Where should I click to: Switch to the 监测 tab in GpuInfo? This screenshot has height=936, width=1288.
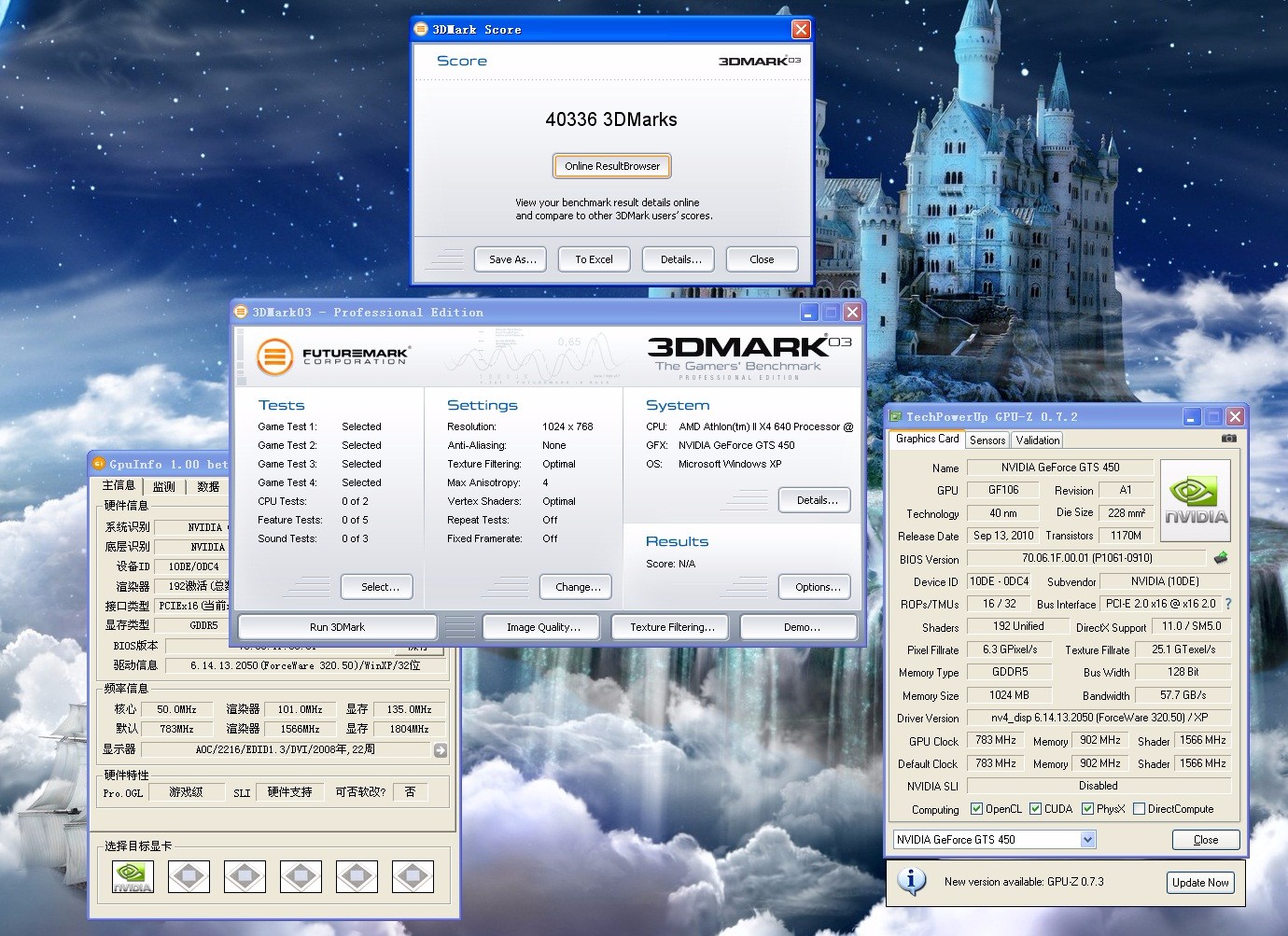tap(164, 486)
